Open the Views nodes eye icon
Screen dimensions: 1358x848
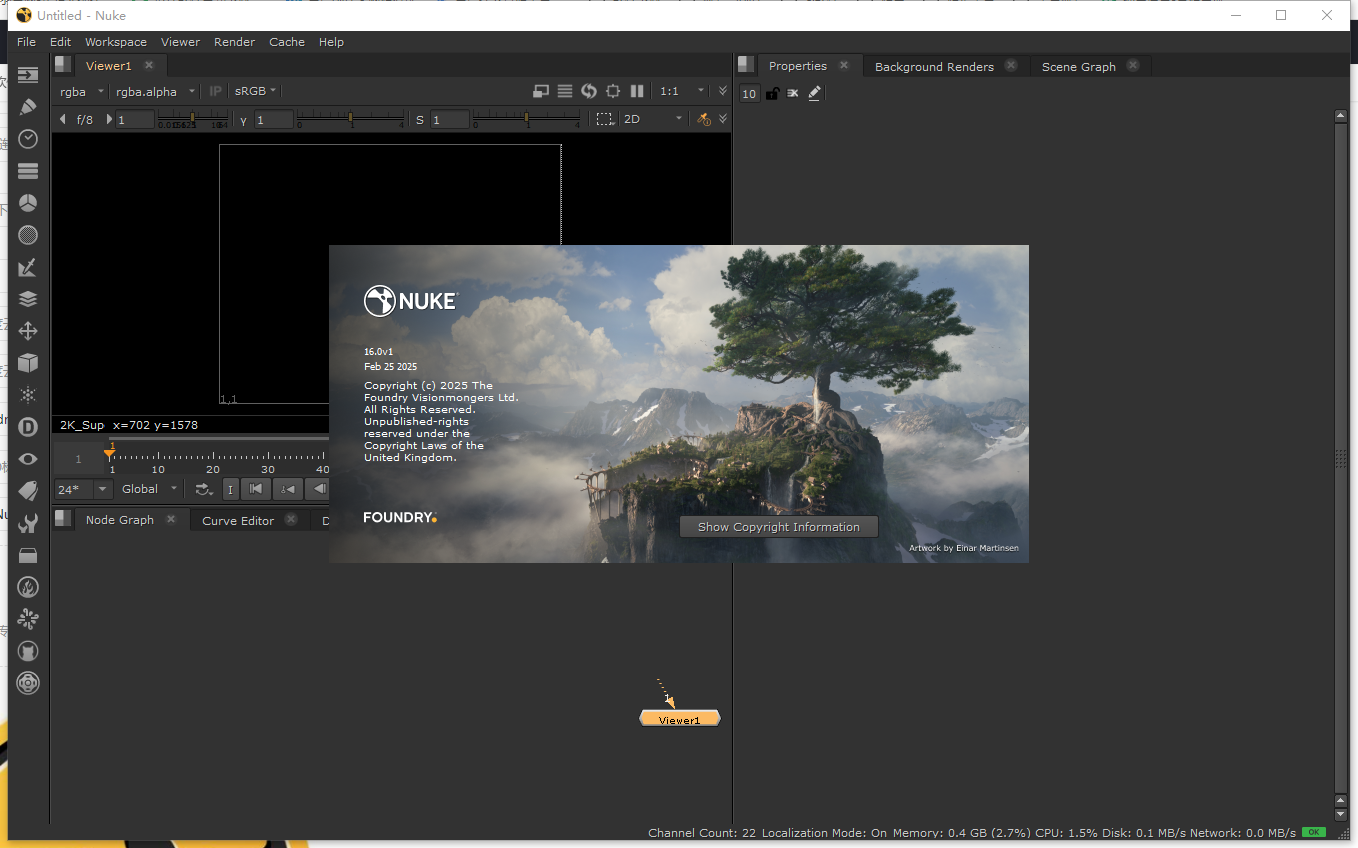pyautogui.click(x=28, y=459)
